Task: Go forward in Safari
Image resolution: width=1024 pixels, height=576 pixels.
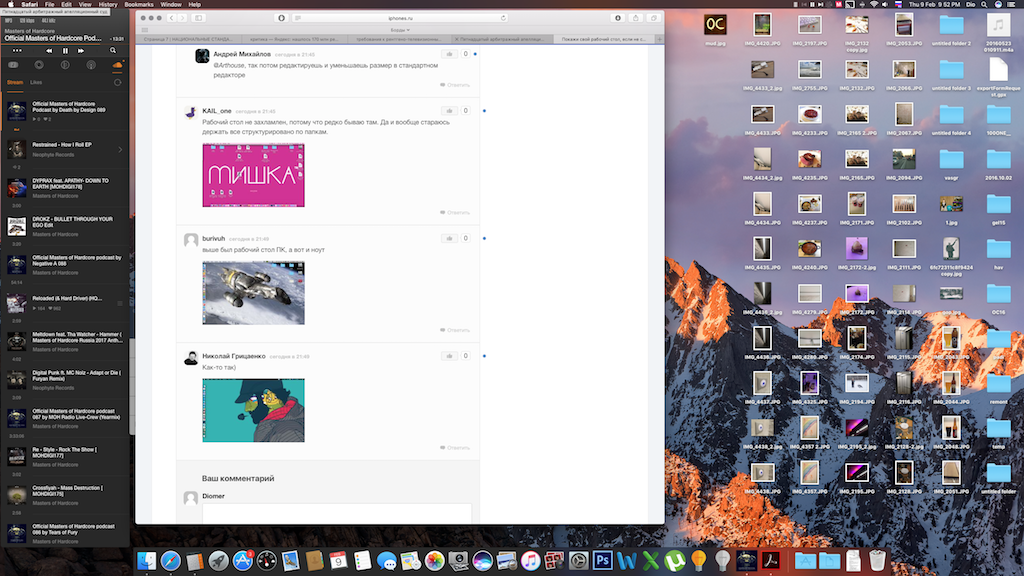Action: [x=182, y=18]
